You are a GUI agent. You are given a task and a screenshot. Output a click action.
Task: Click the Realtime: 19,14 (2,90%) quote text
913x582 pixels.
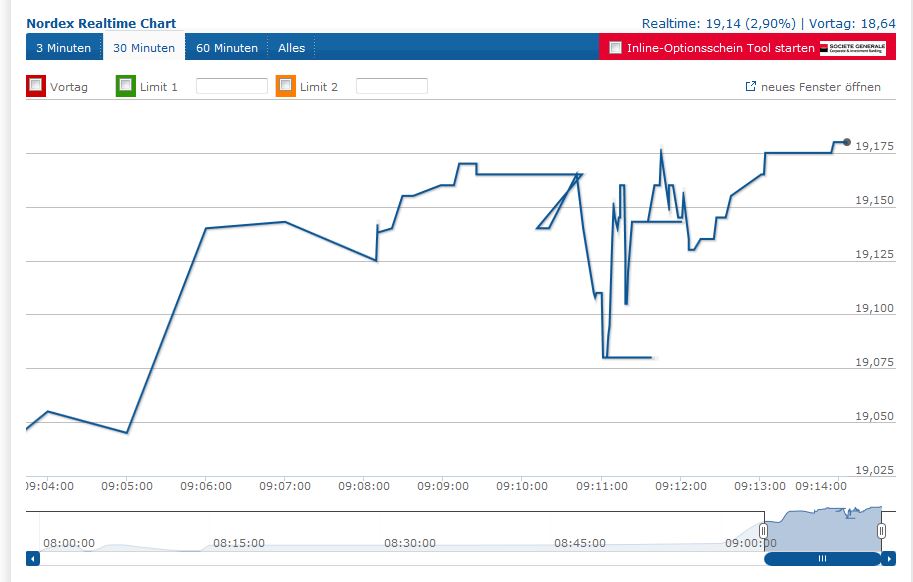click(719, 23)
